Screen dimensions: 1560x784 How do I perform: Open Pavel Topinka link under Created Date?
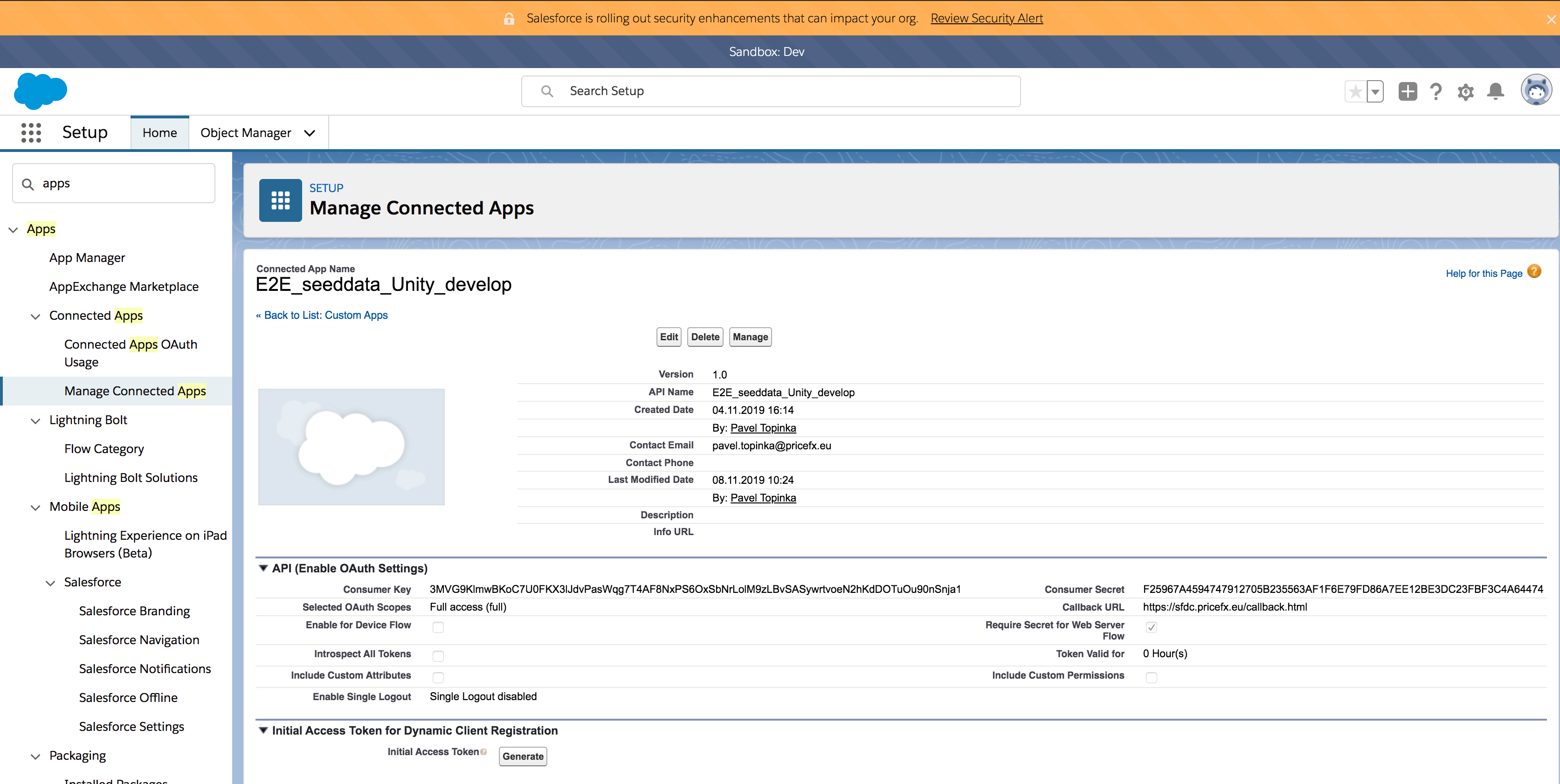point(763,427)
